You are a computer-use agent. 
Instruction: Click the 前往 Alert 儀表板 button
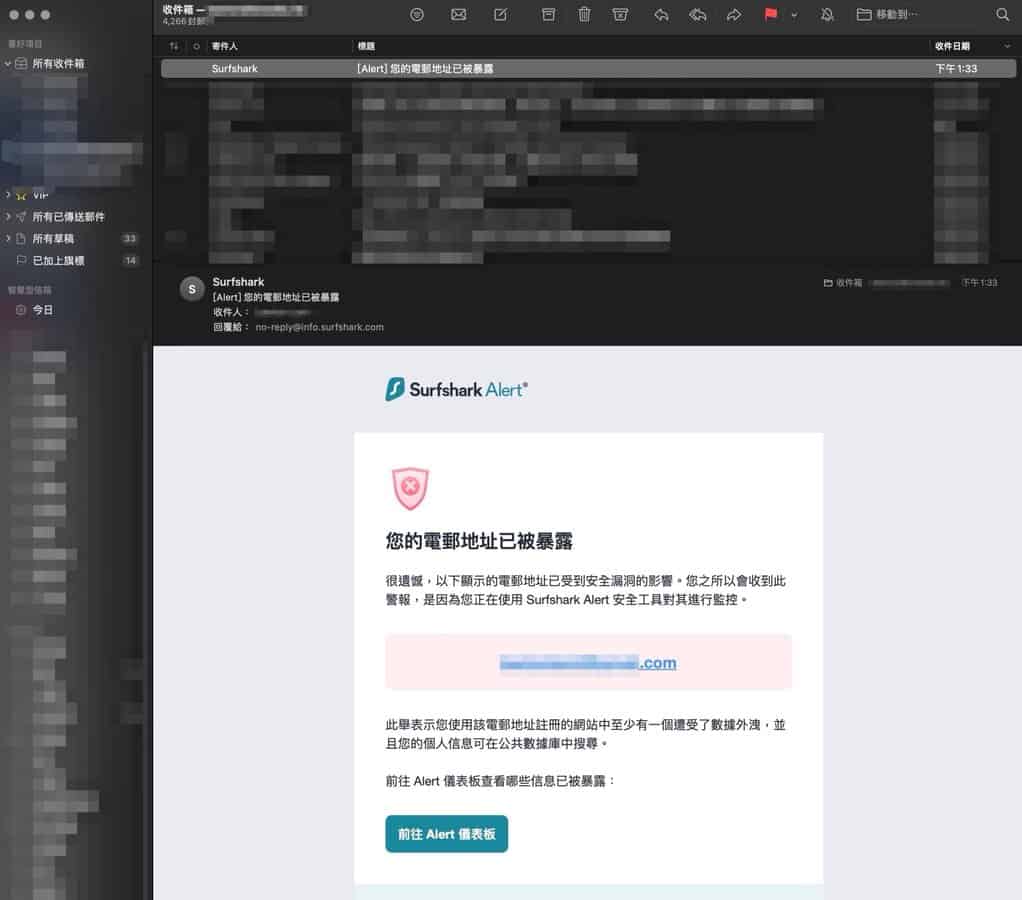pyautogui.click(x=446, y=834)
